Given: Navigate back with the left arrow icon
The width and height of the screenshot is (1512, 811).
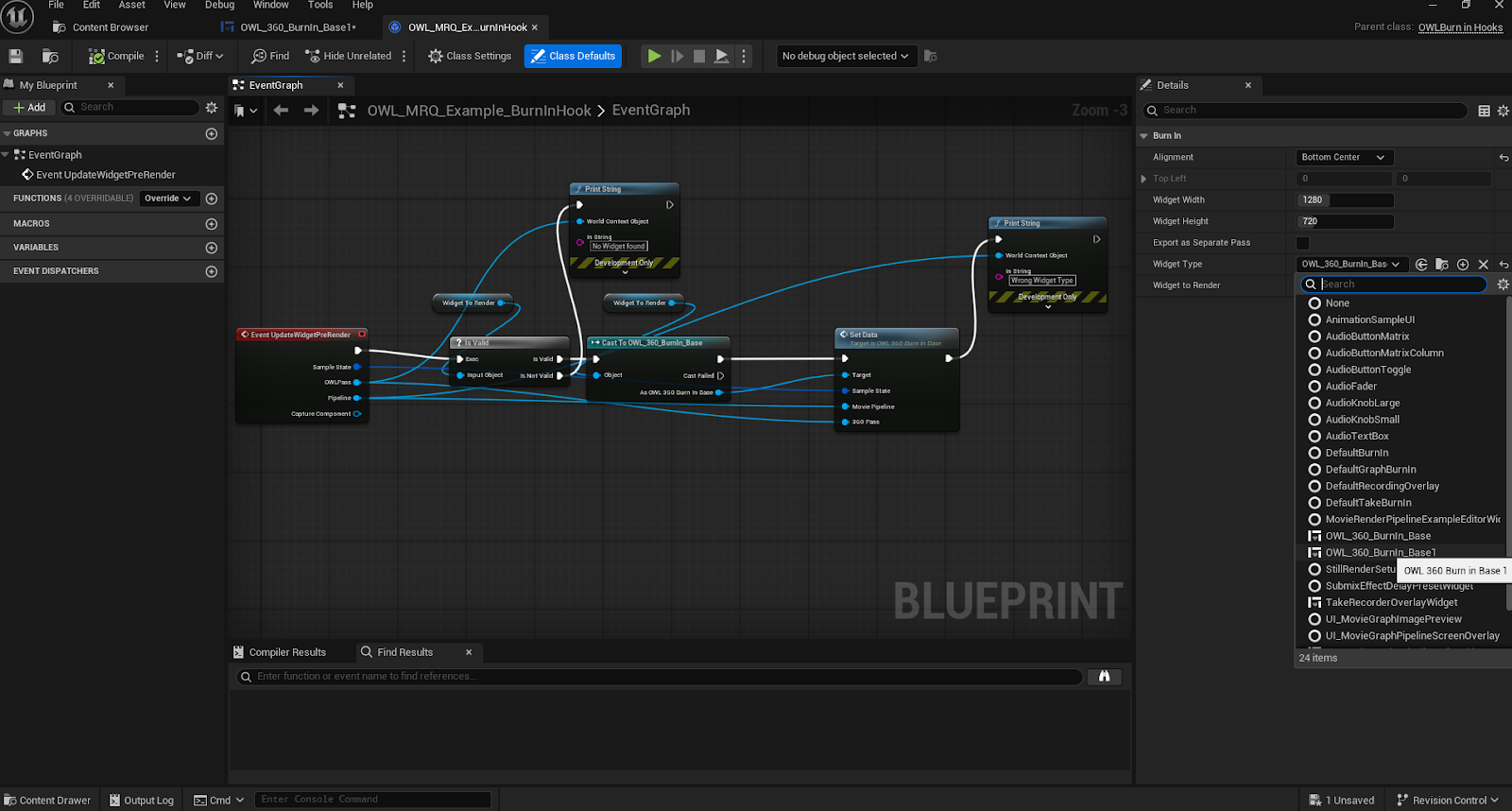Looking at the screenshot, I should tap(281, 111).
